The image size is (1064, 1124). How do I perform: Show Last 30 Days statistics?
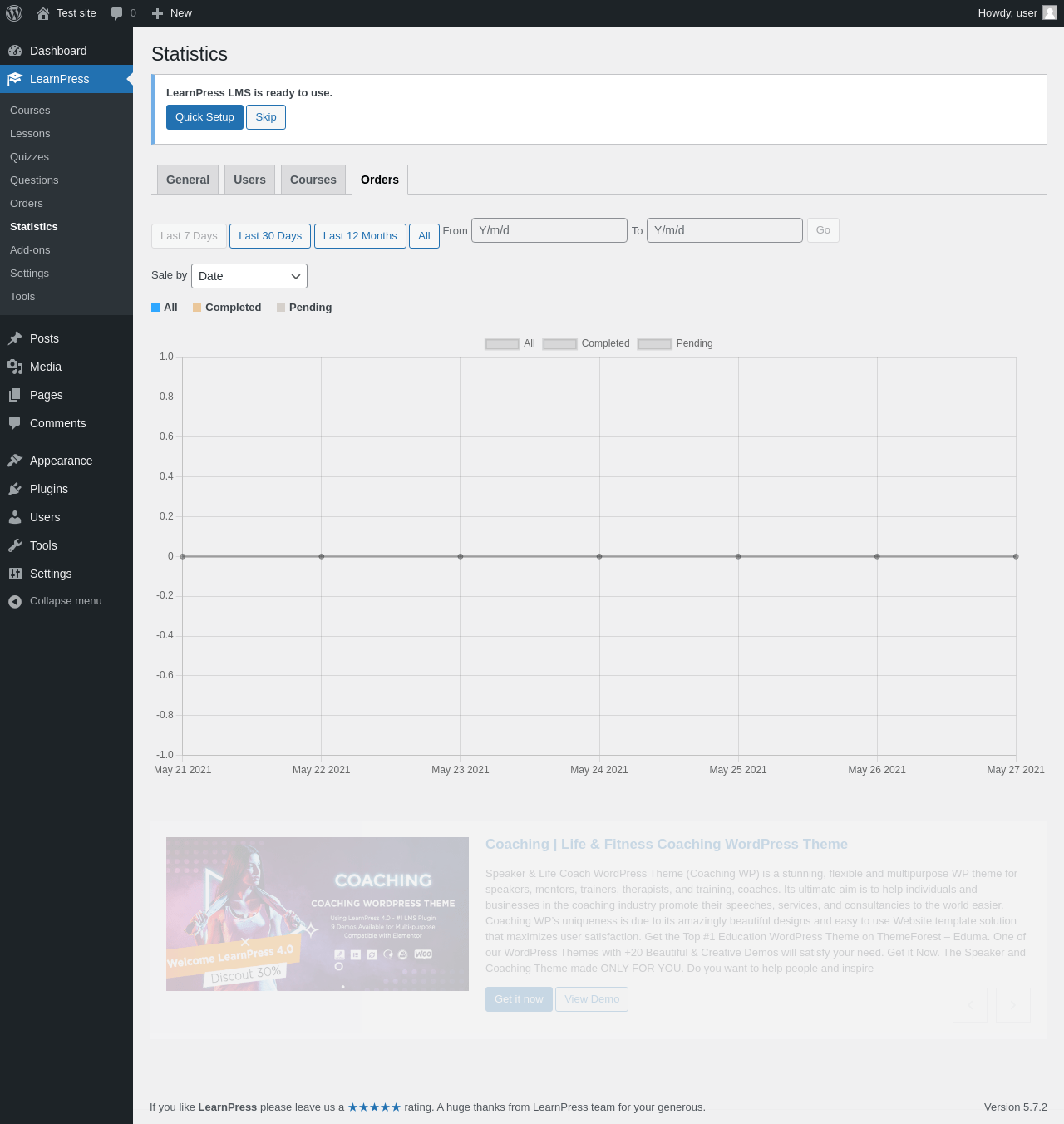click(270, 236)
